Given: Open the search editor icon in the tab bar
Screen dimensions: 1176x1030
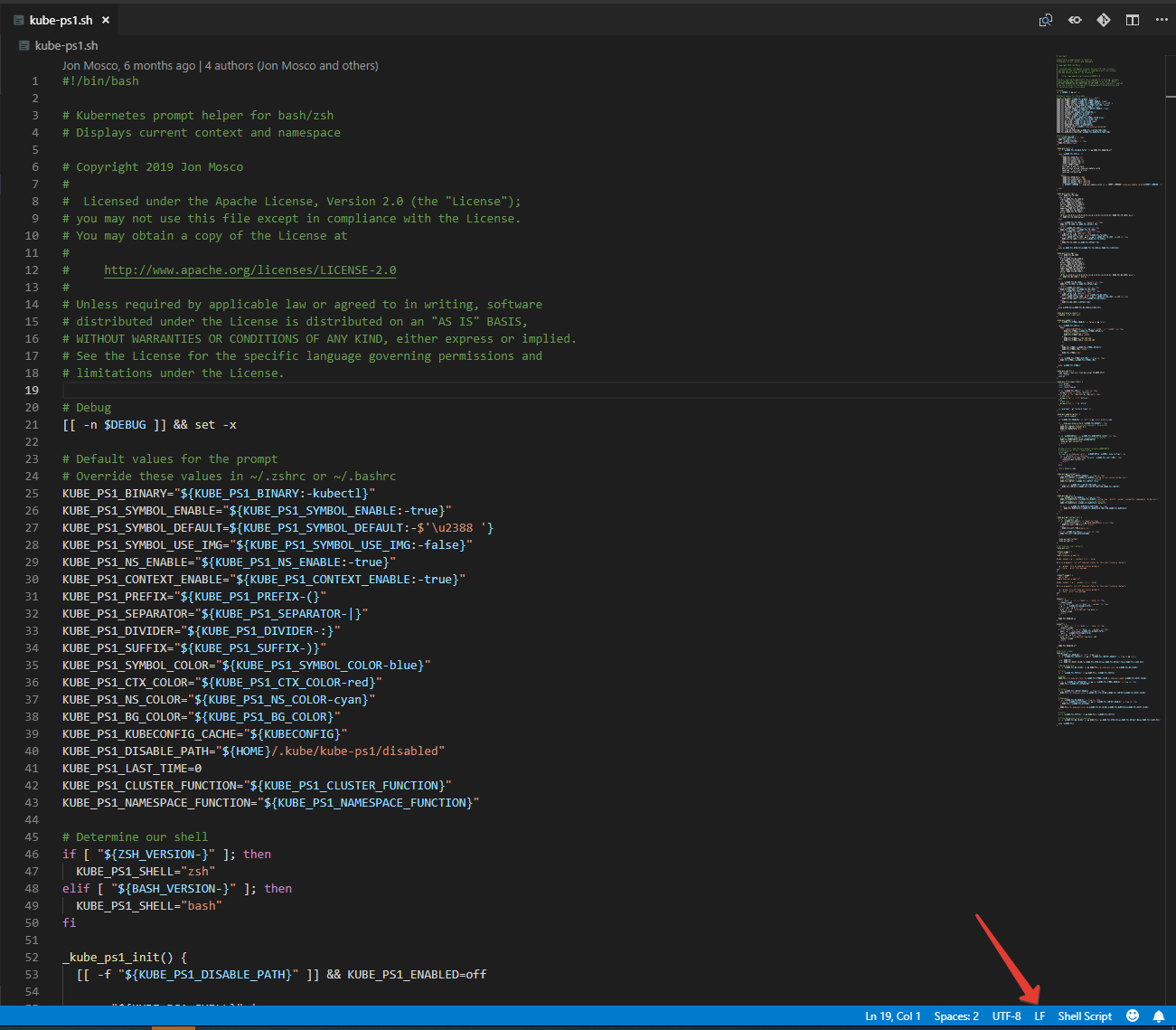Looking at the screenshot, I should [x=1046, y=19].
